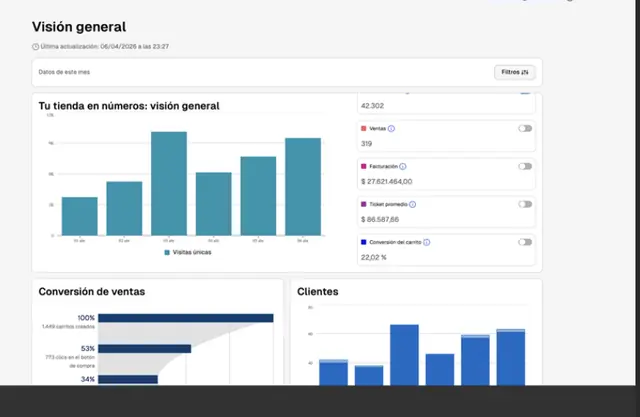640x417 pixels.
Task: Enable the Facturación metric toggle
Action: (525, 166)
